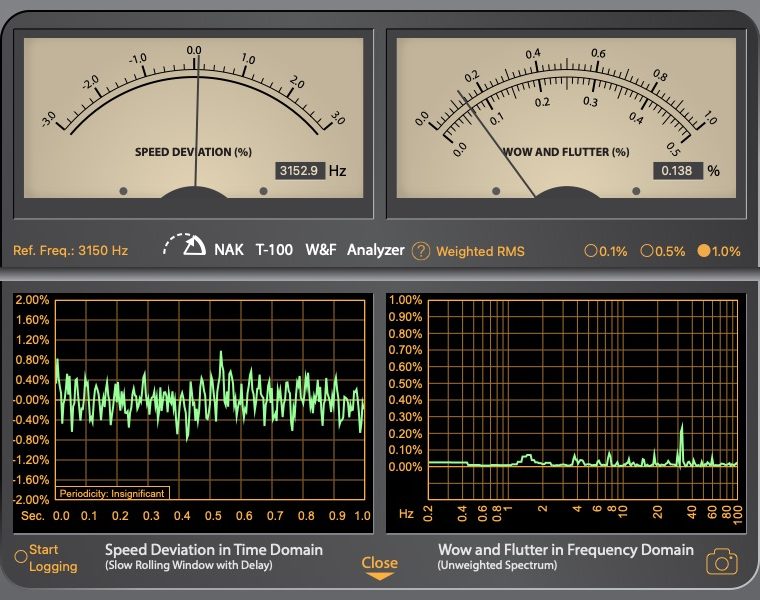The image size is (760, 600).
Task: Click the SPEED DEVIATION (%) meter title
Action: point(193,152)
